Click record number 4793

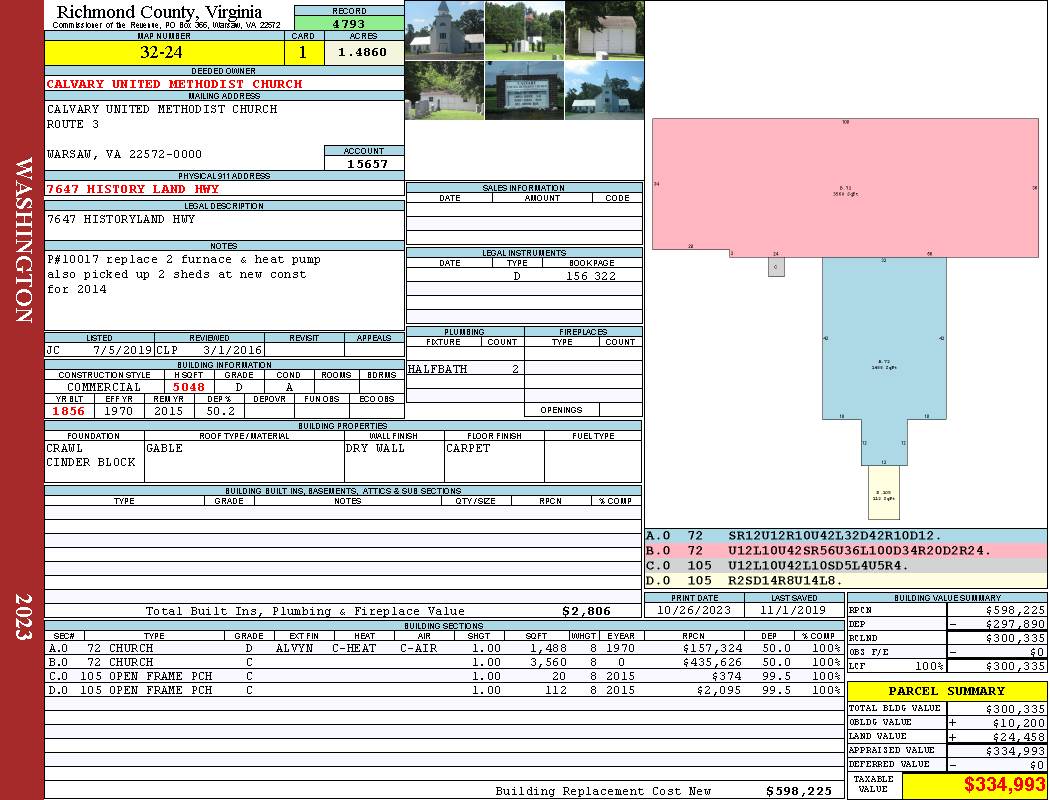(x=349, y=24)
